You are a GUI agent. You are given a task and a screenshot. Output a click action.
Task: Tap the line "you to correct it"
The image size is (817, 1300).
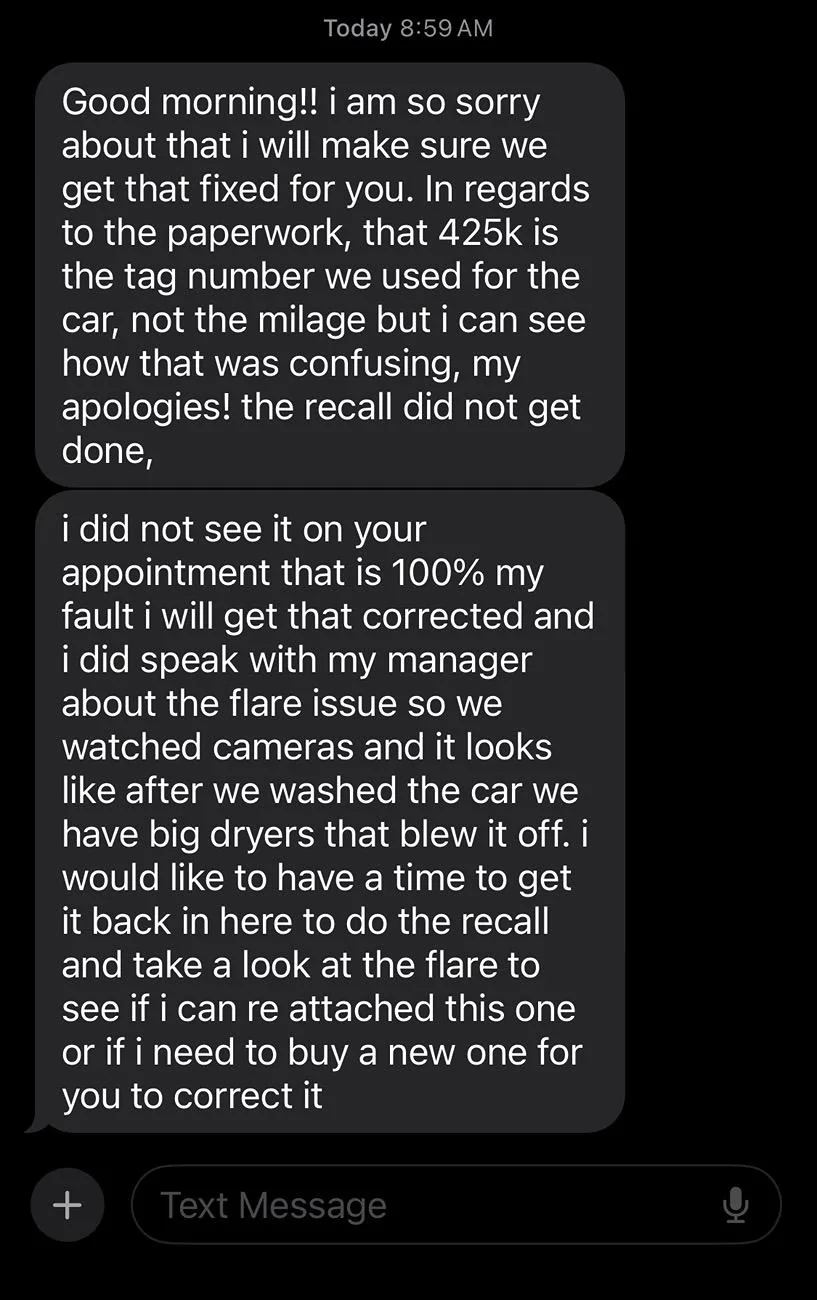tap(192, 1096)
